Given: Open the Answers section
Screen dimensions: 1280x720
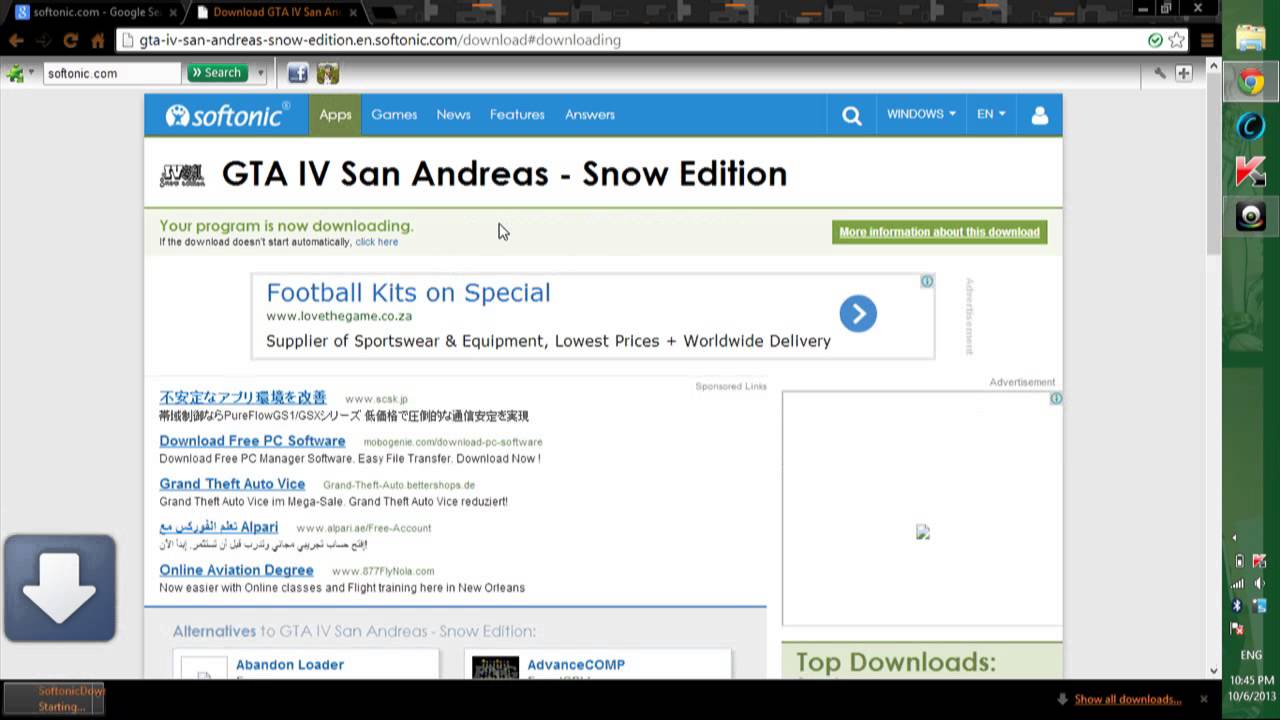Looking at the screenshot, I should point(590,115).
